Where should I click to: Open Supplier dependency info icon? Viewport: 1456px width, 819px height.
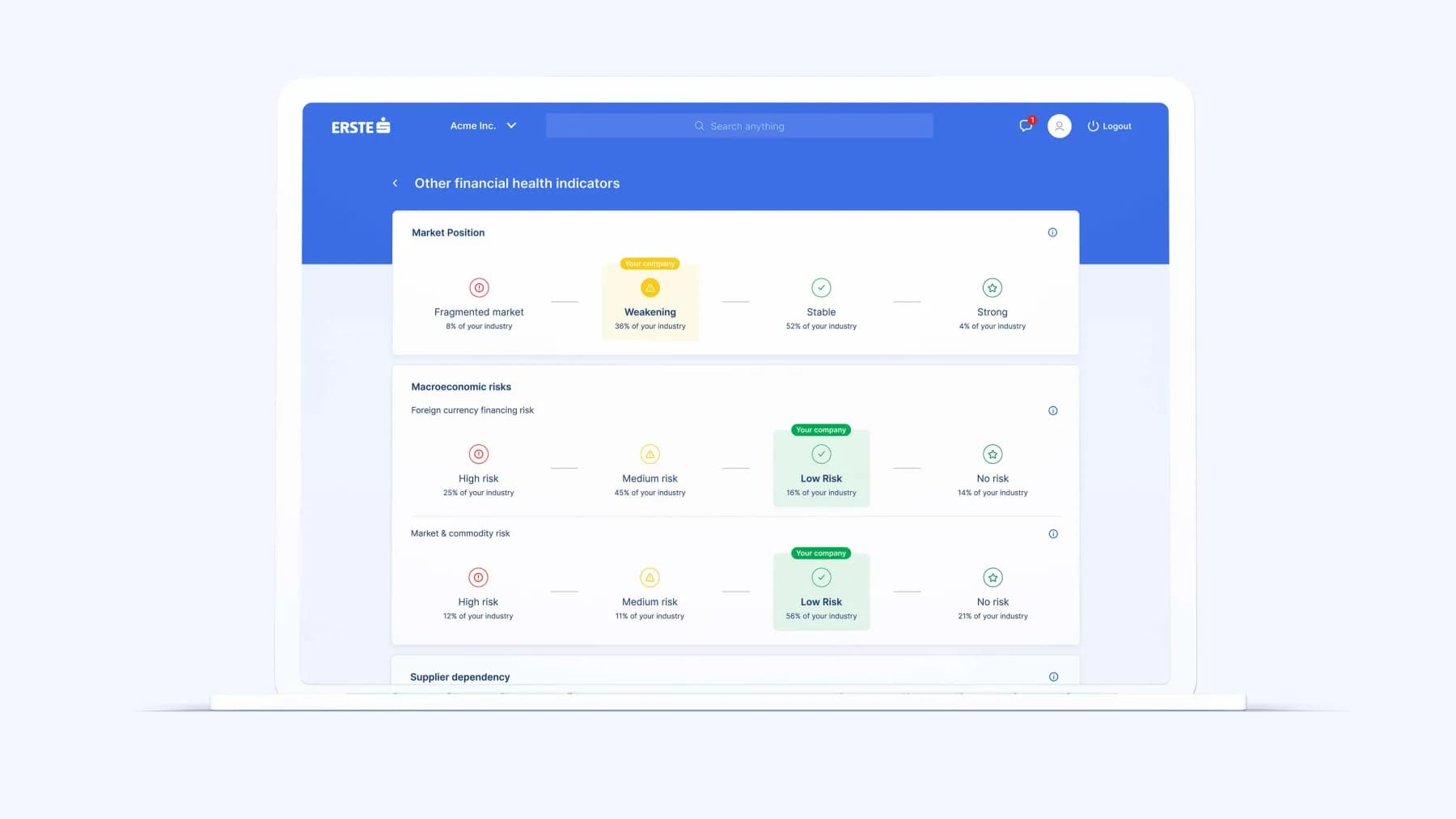[x=1053, y=677]
